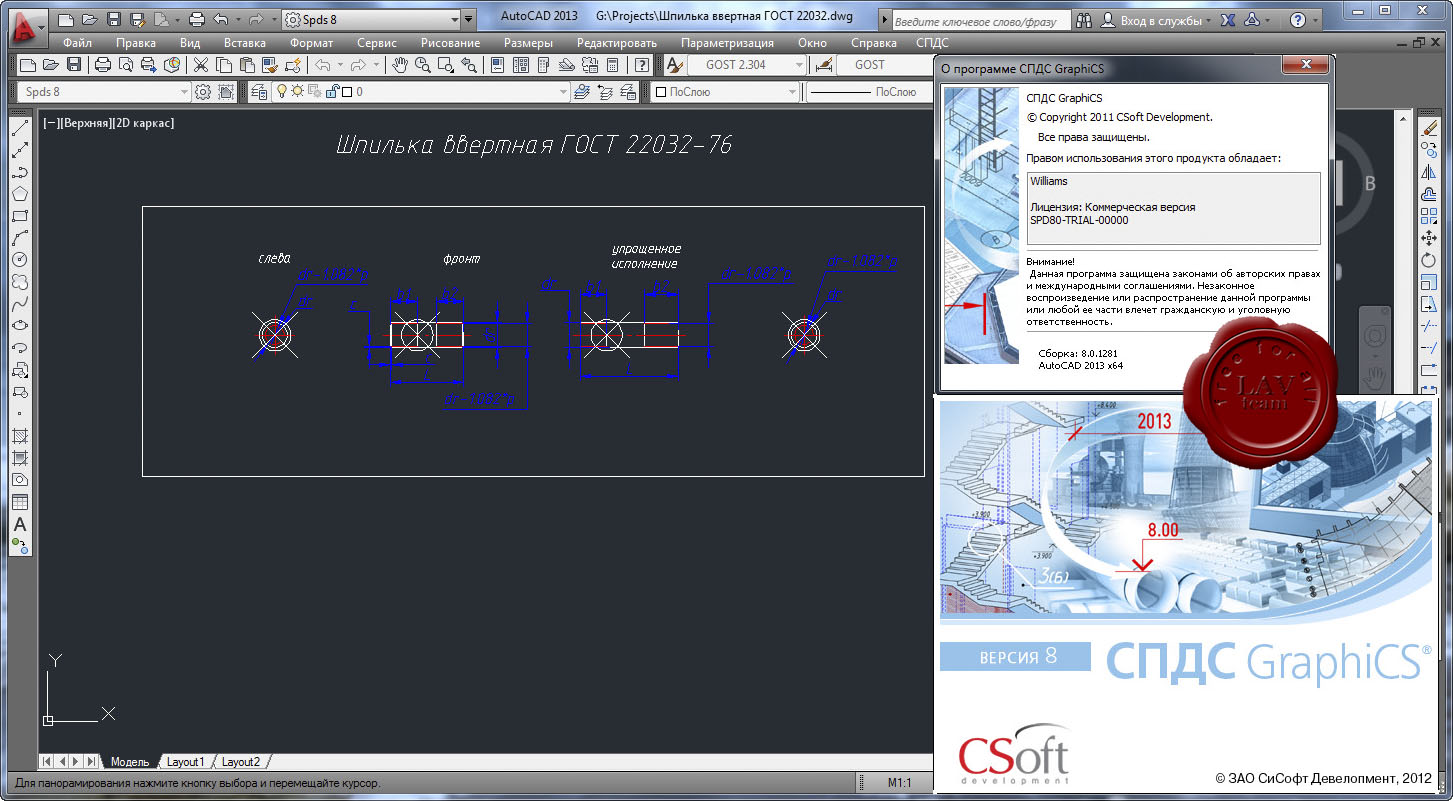Switch to the Layout1 tab
1453x801 pixels.
(185, 762)
